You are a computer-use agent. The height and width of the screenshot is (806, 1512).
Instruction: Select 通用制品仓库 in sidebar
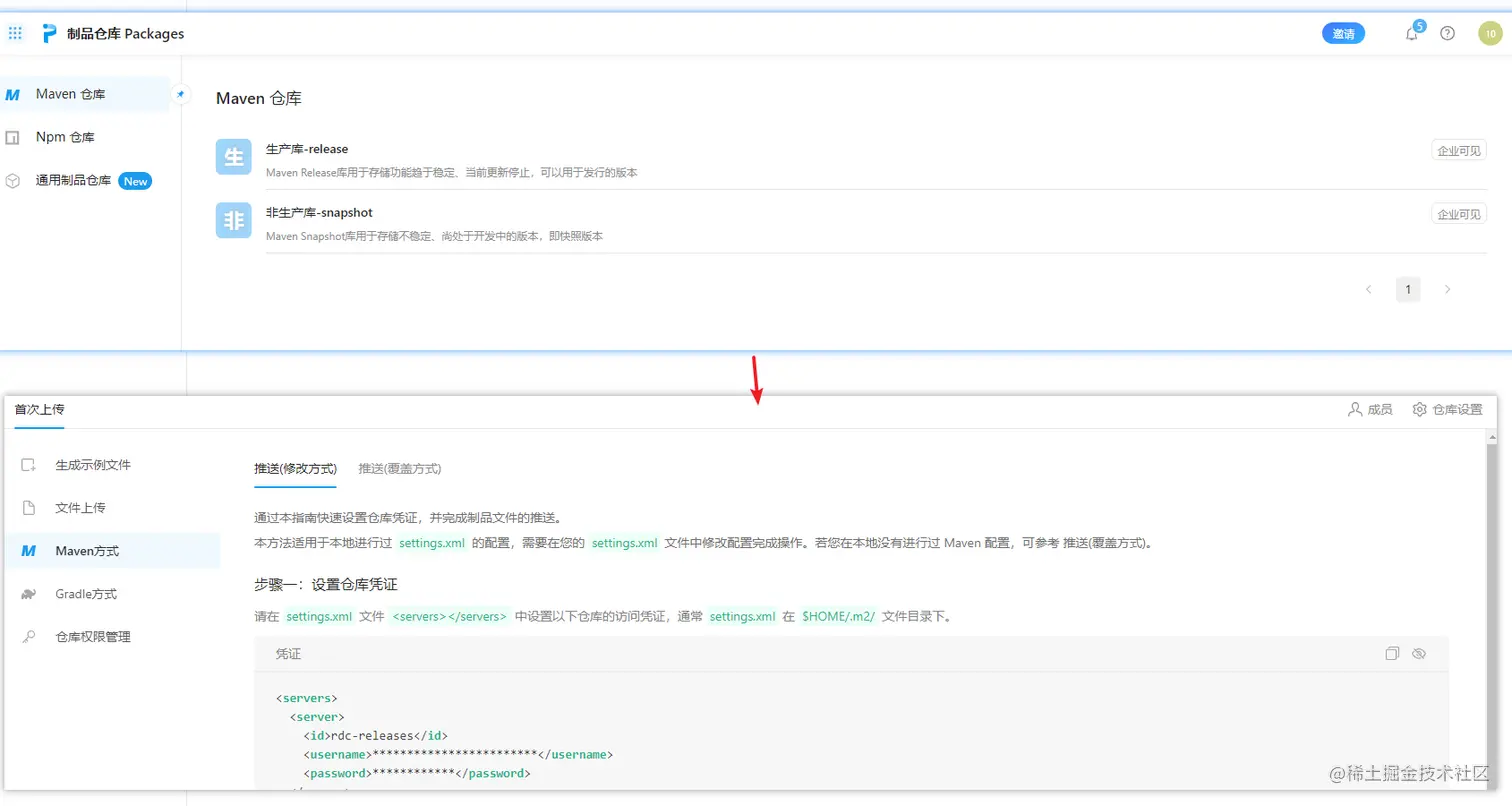click(86, 181)
